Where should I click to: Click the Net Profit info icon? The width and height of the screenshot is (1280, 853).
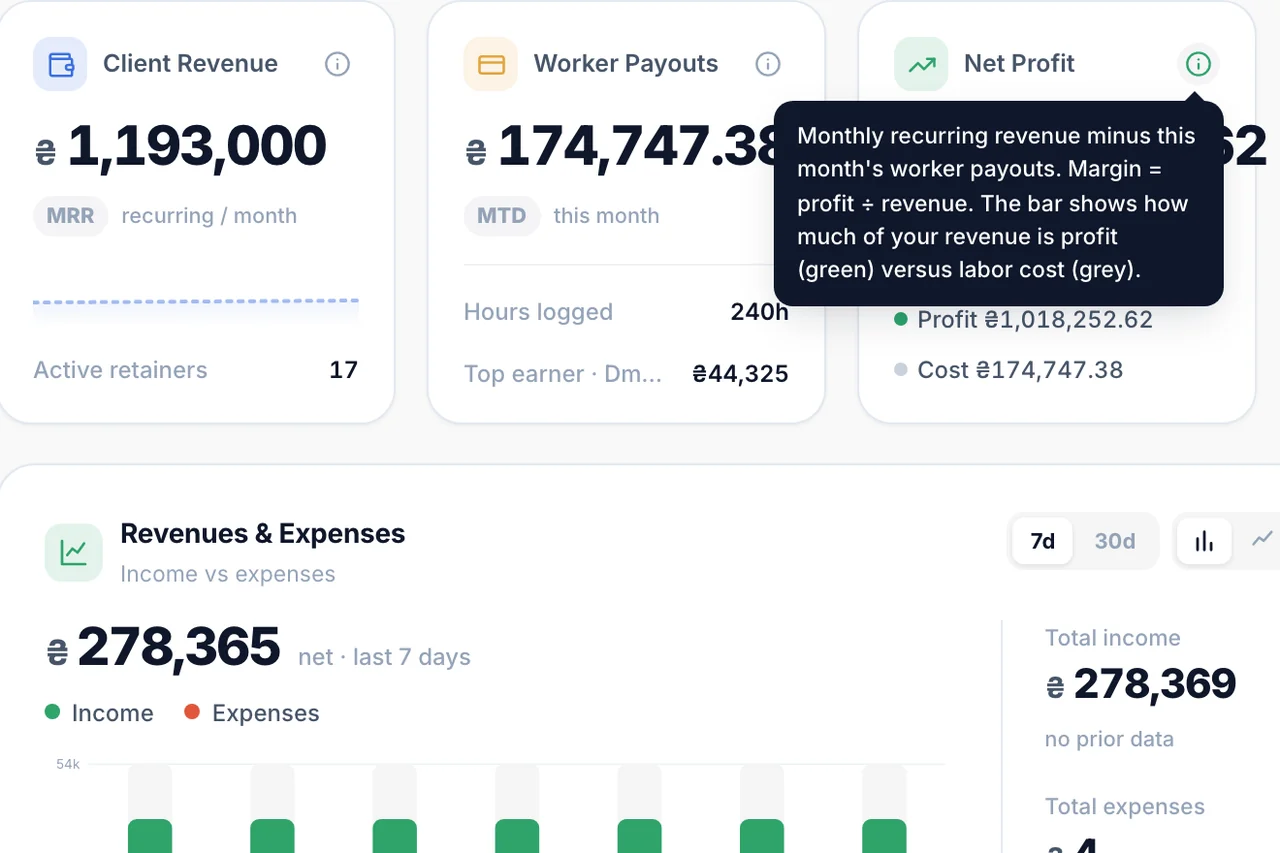point(1198,64)
